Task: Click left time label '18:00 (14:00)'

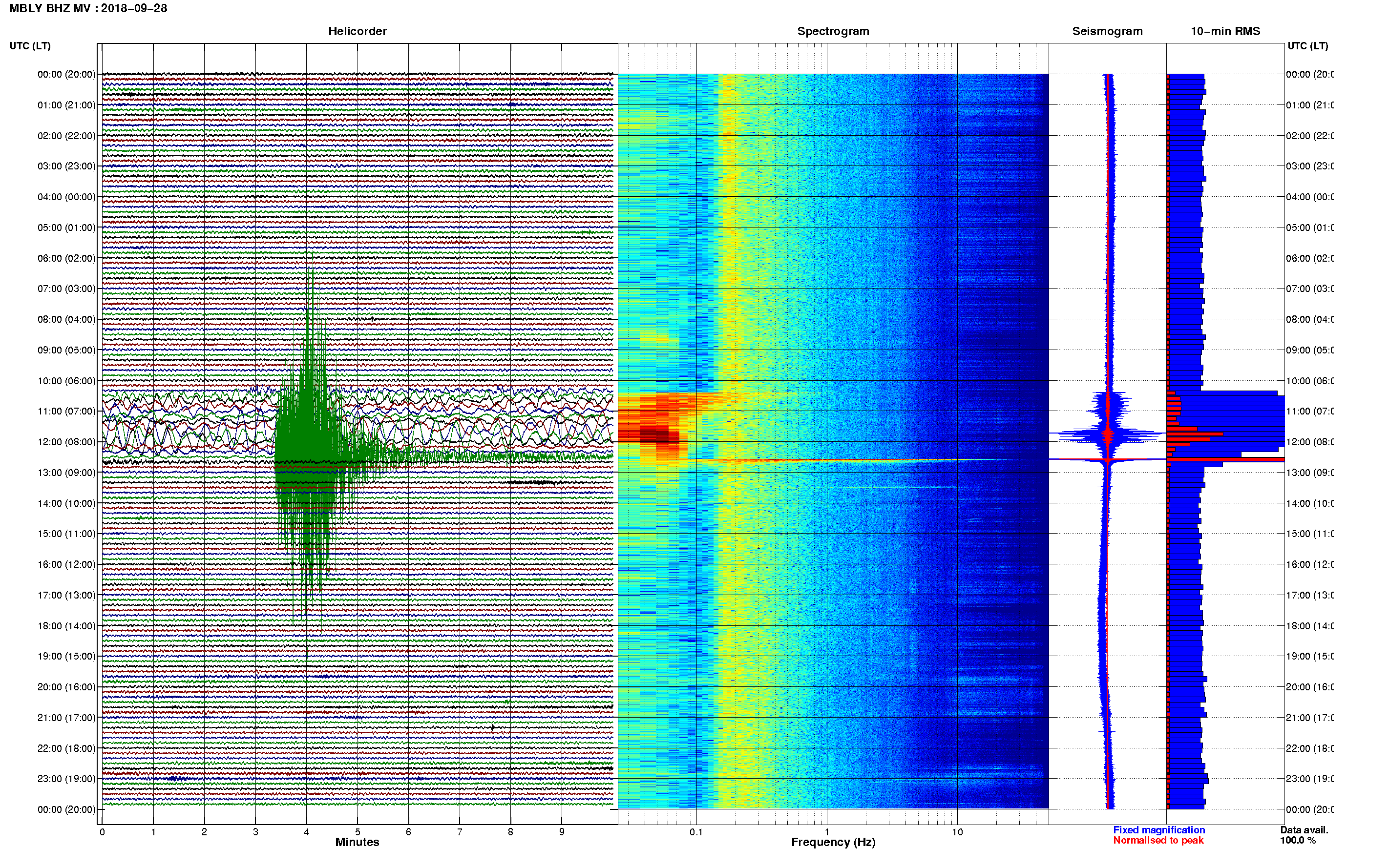Action: pos(66,626)
